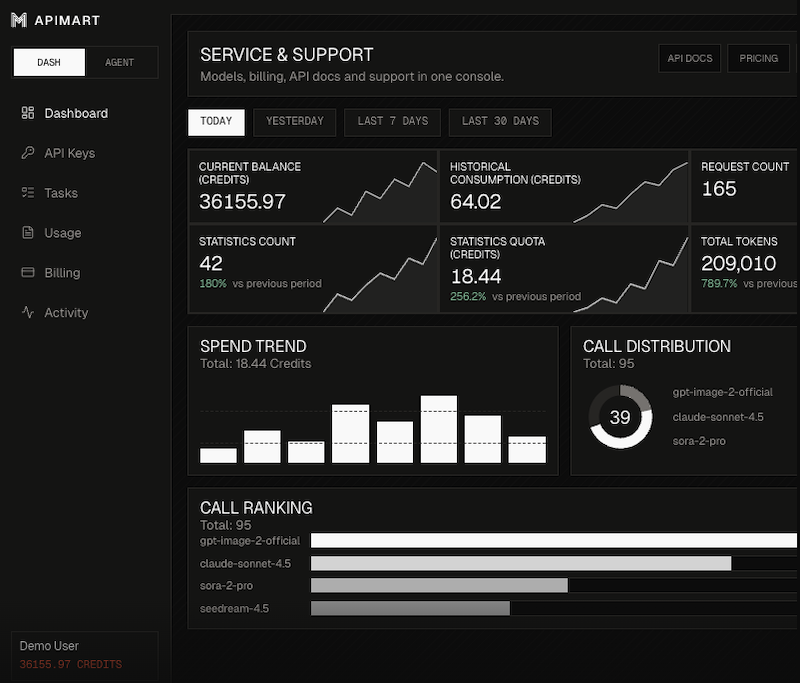Screen dimensions: 800x683
Task: View the Activity section
Action: tap(66, 313)
